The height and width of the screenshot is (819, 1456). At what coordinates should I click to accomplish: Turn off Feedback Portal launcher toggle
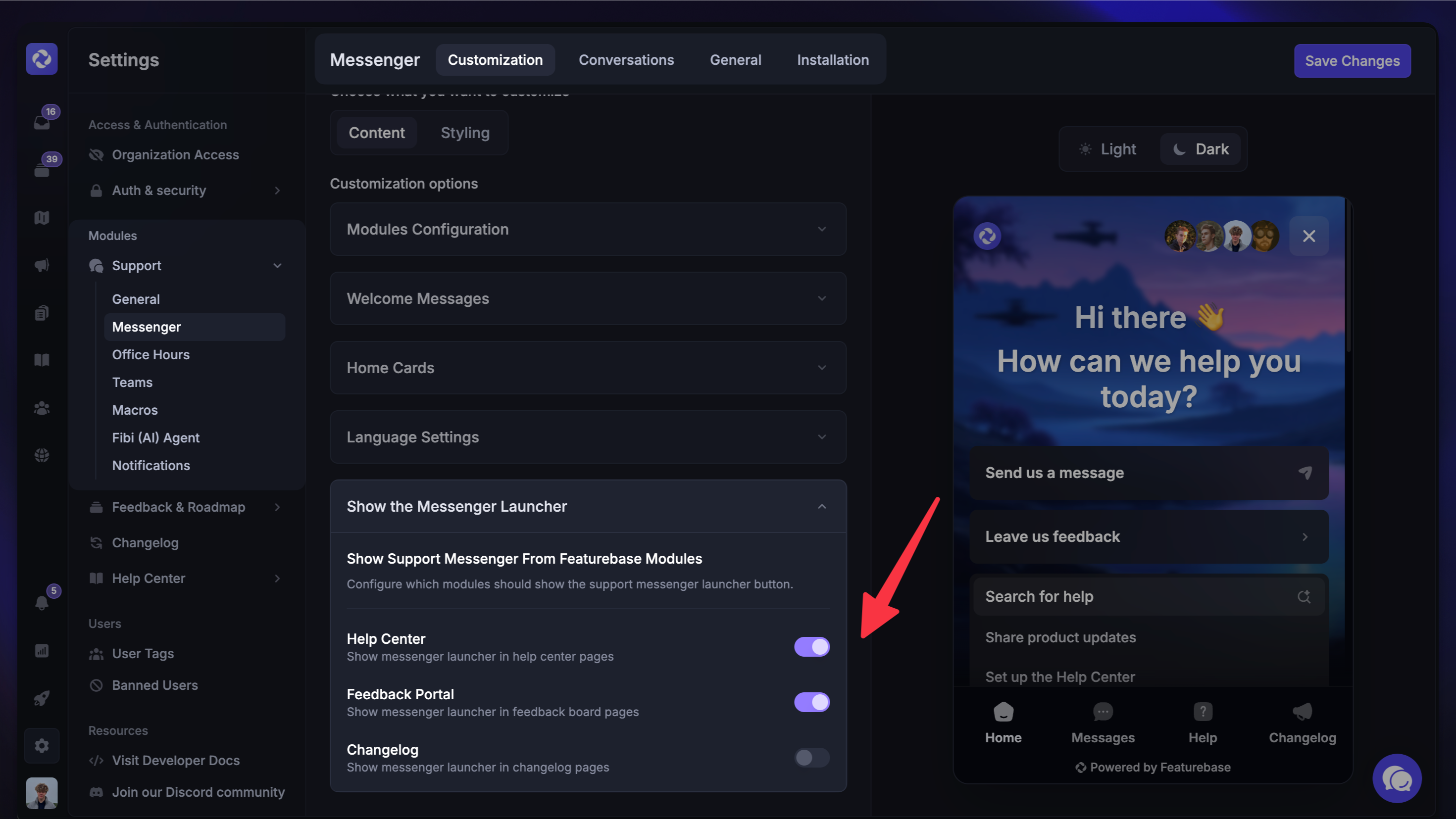pyautogui.click(x=811, y=702)
